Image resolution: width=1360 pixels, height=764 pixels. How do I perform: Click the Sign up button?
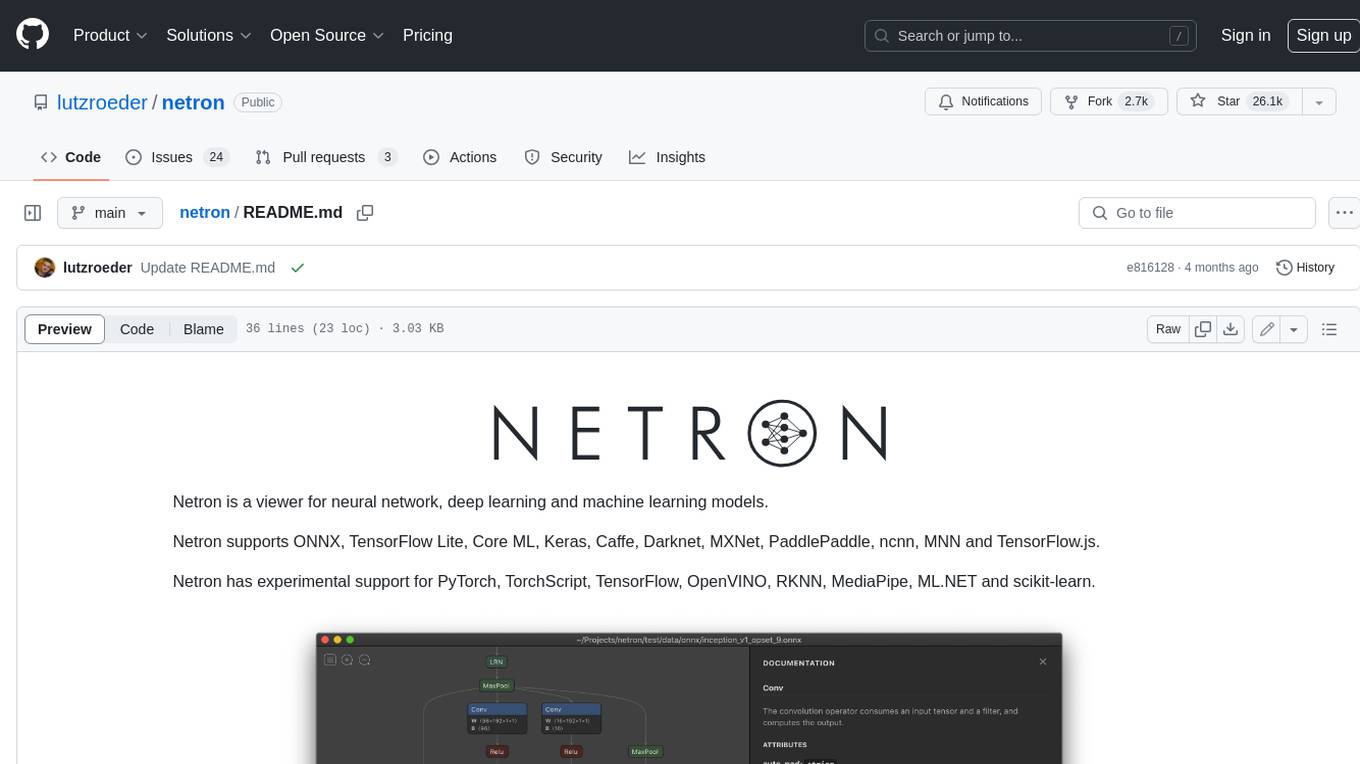coord(1323,35)
